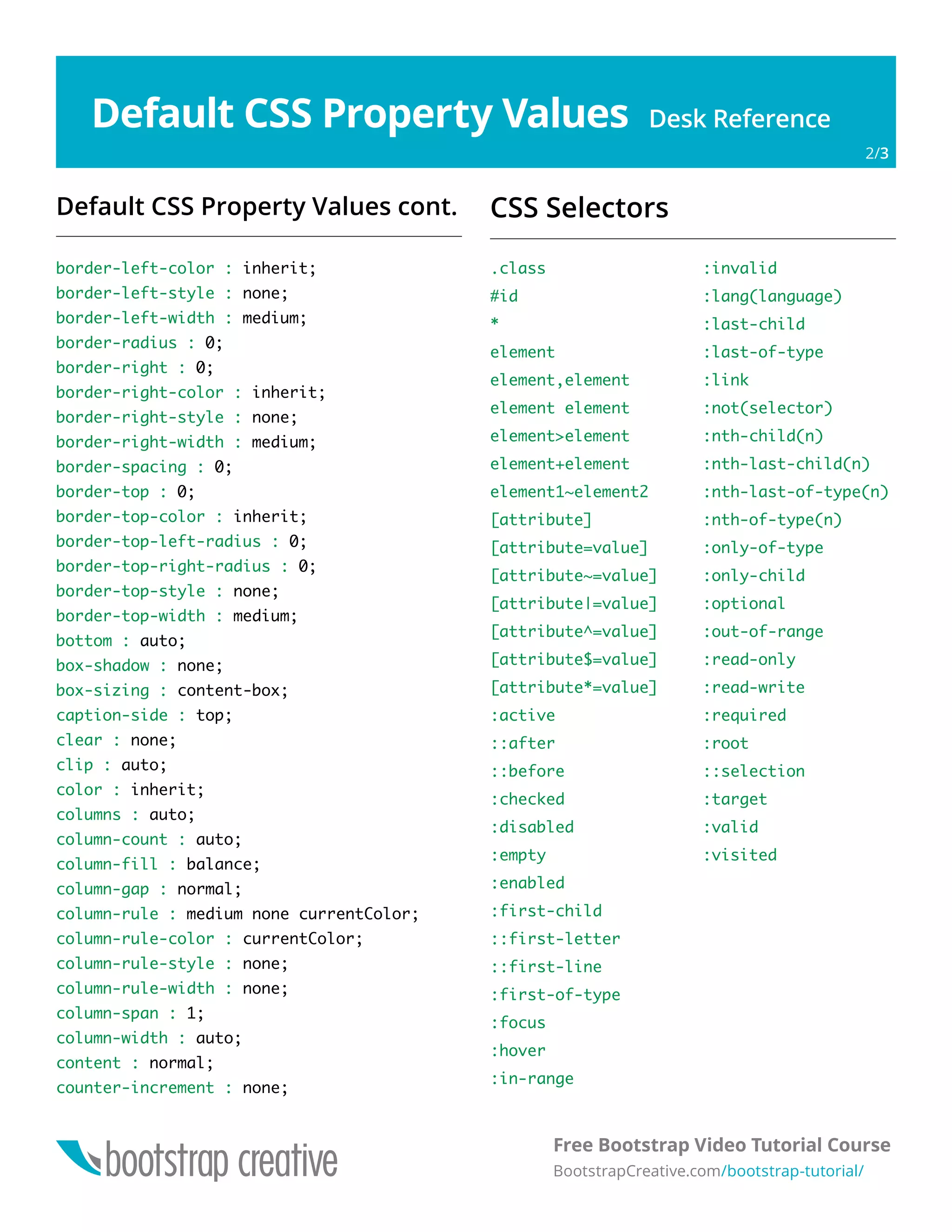Click the [attribute^=value] selector entry

574,631
